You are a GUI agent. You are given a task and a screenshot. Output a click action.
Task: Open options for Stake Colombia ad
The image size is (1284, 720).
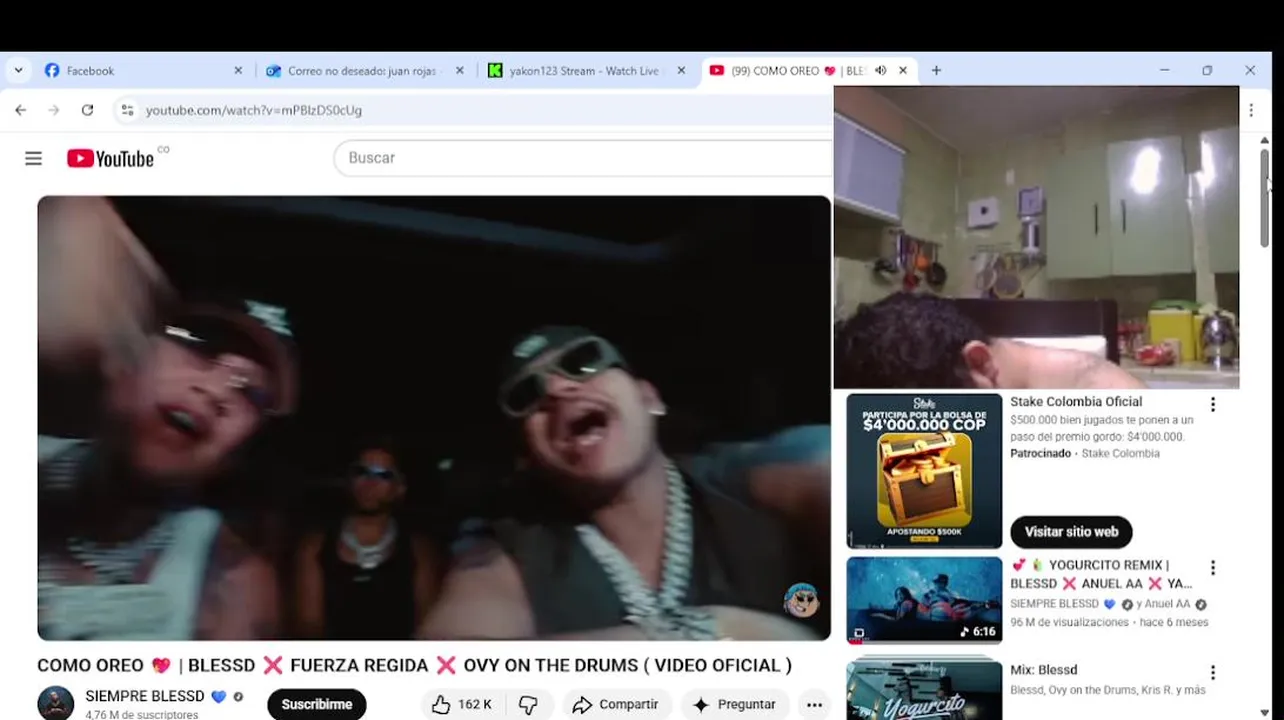(1213, 405)
